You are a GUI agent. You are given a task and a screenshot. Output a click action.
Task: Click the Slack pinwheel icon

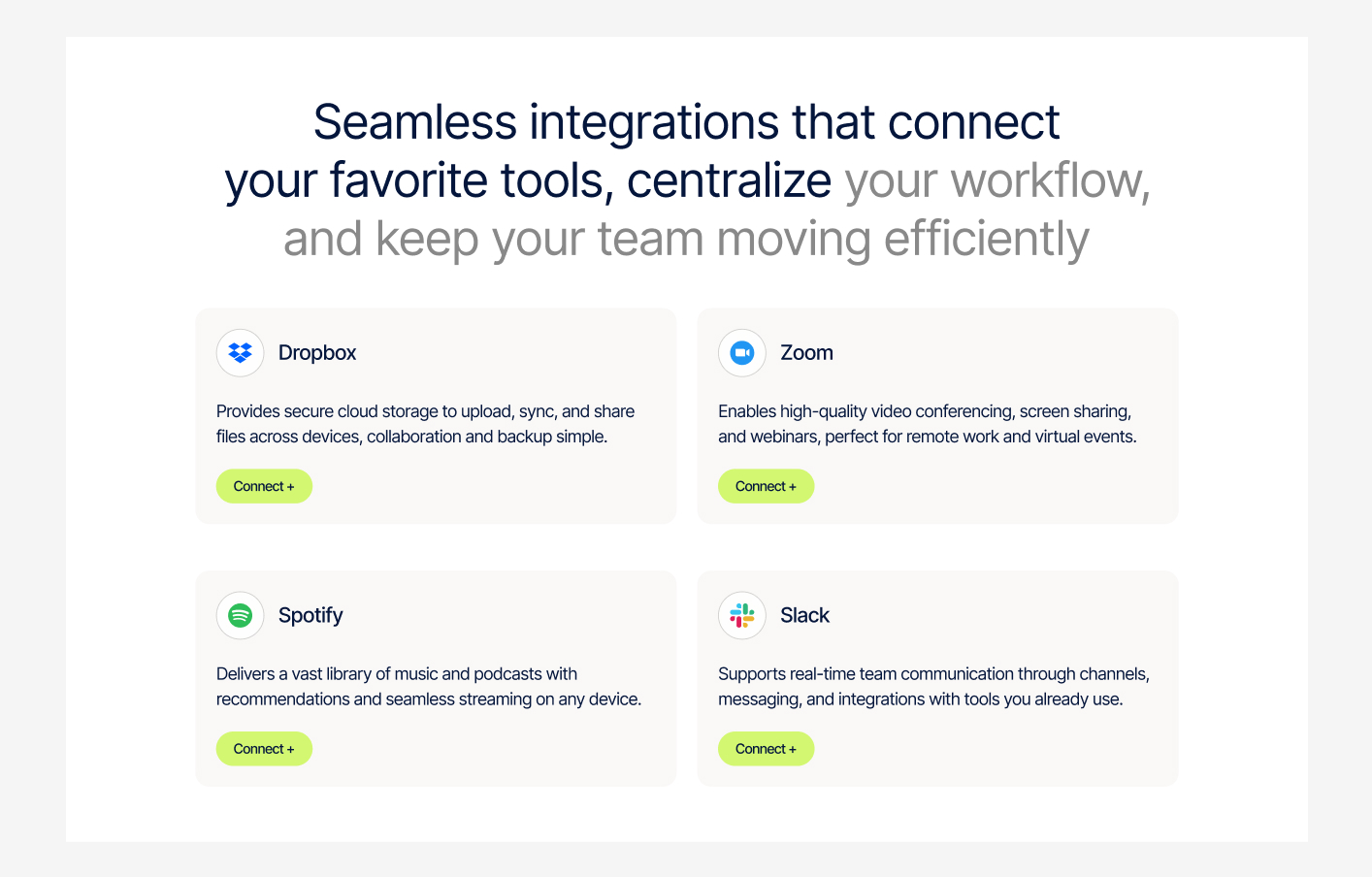pyautogui.click(x=741, y=615)
